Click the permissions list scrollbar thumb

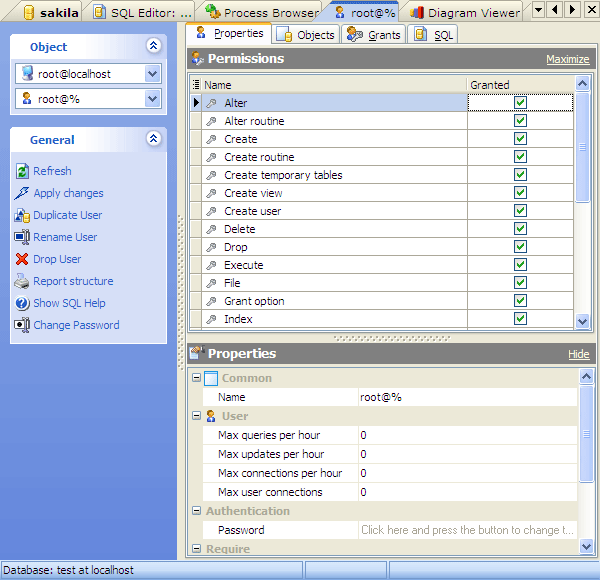click(582, 147)
